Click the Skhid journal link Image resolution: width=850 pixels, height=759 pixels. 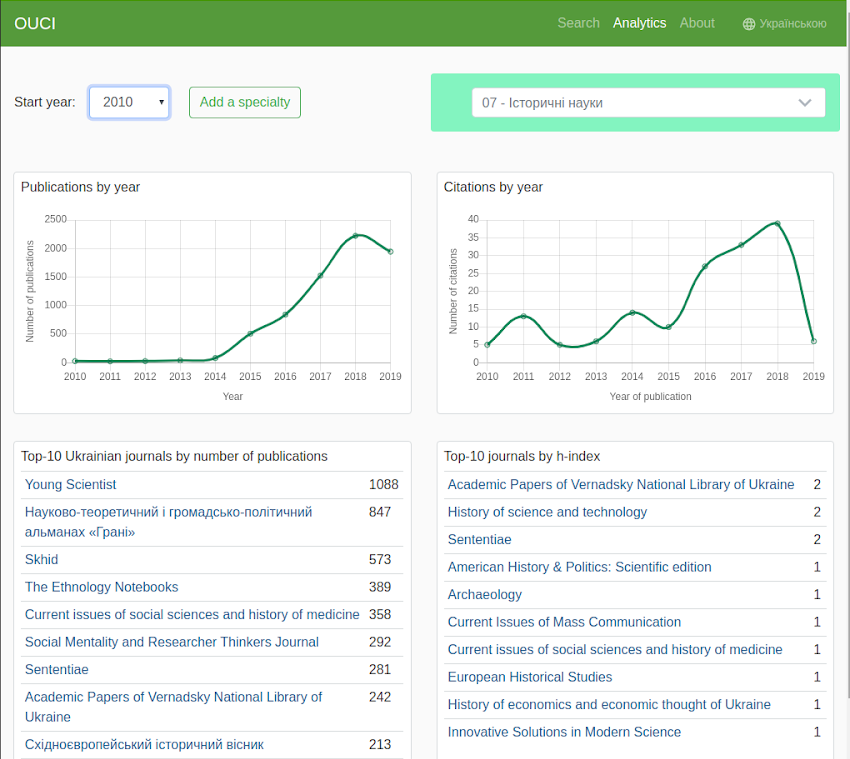click(x=41, y=560)
